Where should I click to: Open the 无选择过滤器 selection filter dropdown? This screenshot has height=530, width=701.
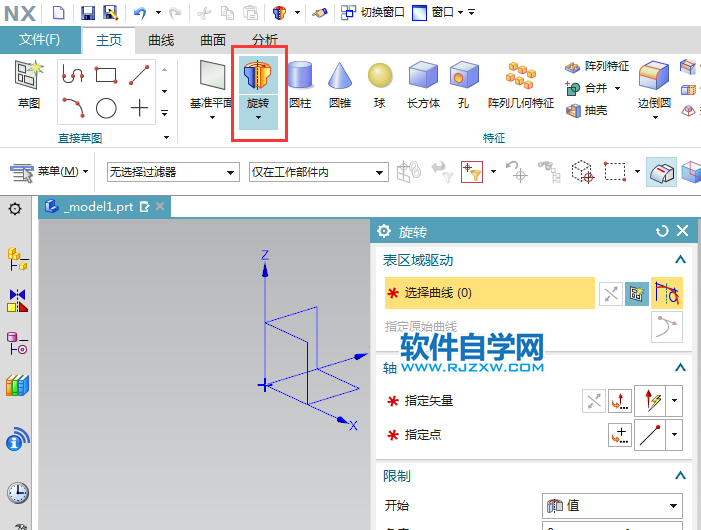tap(172, 172)
